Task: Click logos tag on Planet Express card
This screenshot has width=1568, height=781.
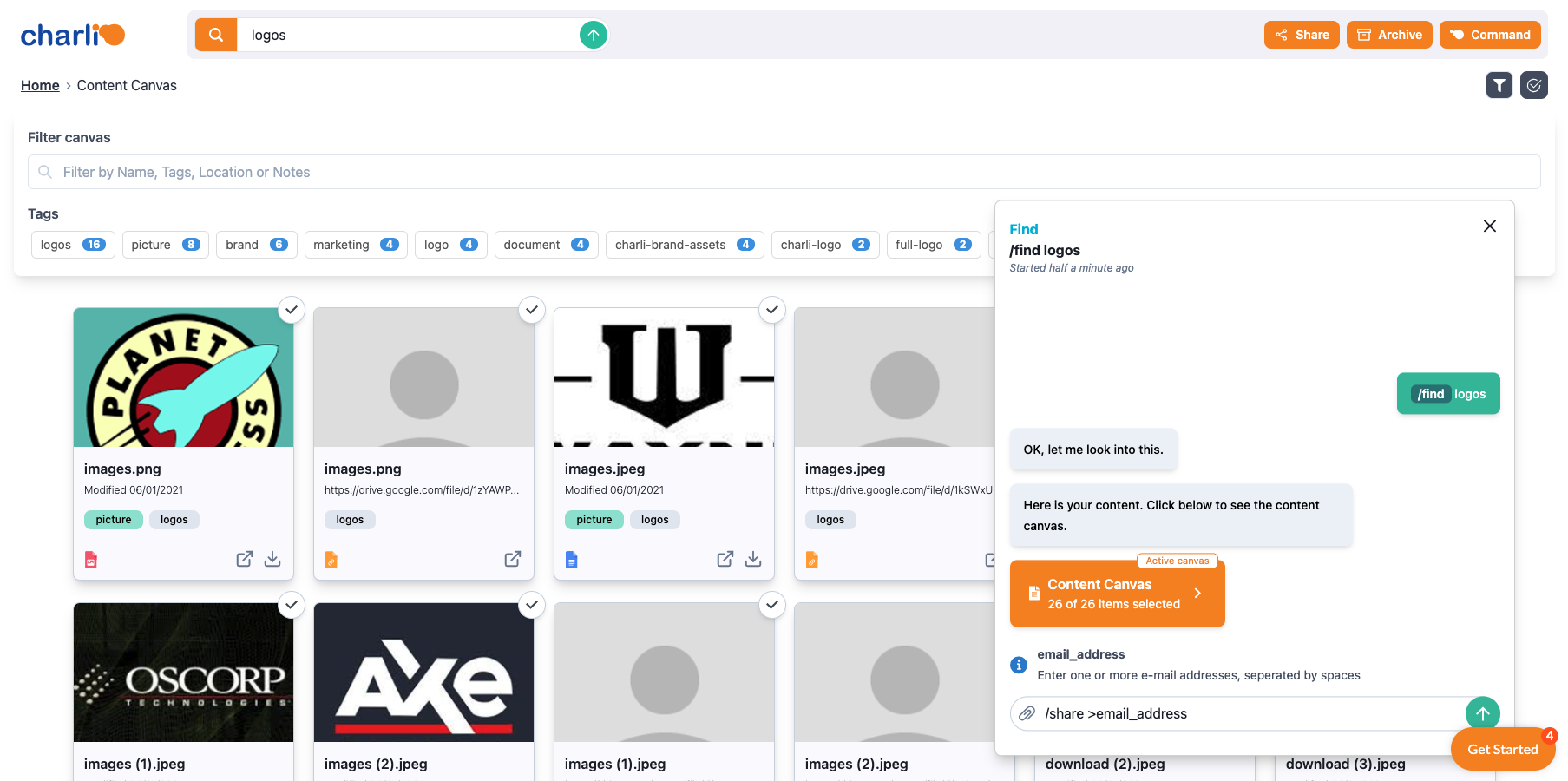Action: point(174,520)
